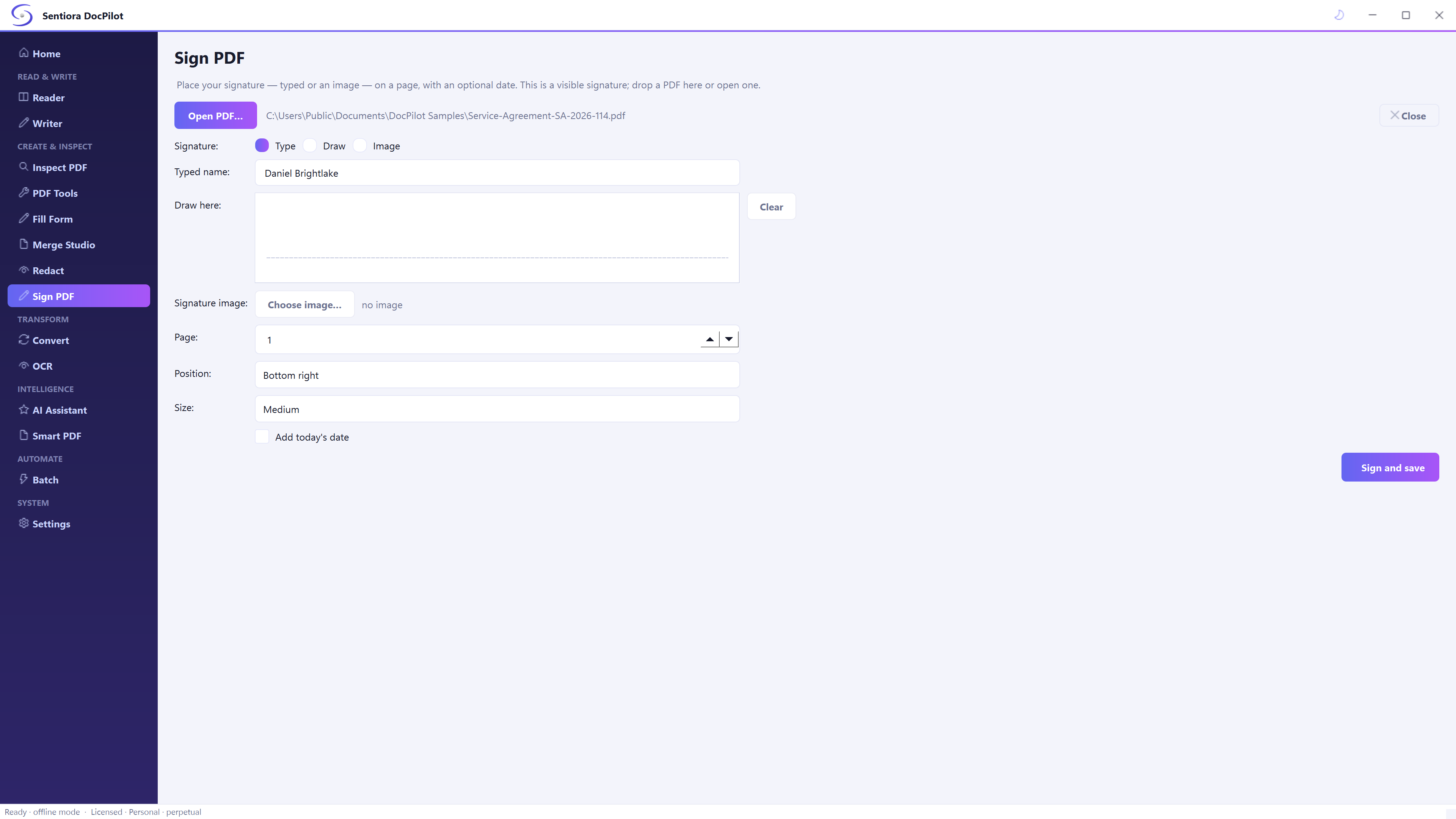Viewport: 1456px width, 819px height.
Task: Switch to the Convert section
Action: point(78,340)
